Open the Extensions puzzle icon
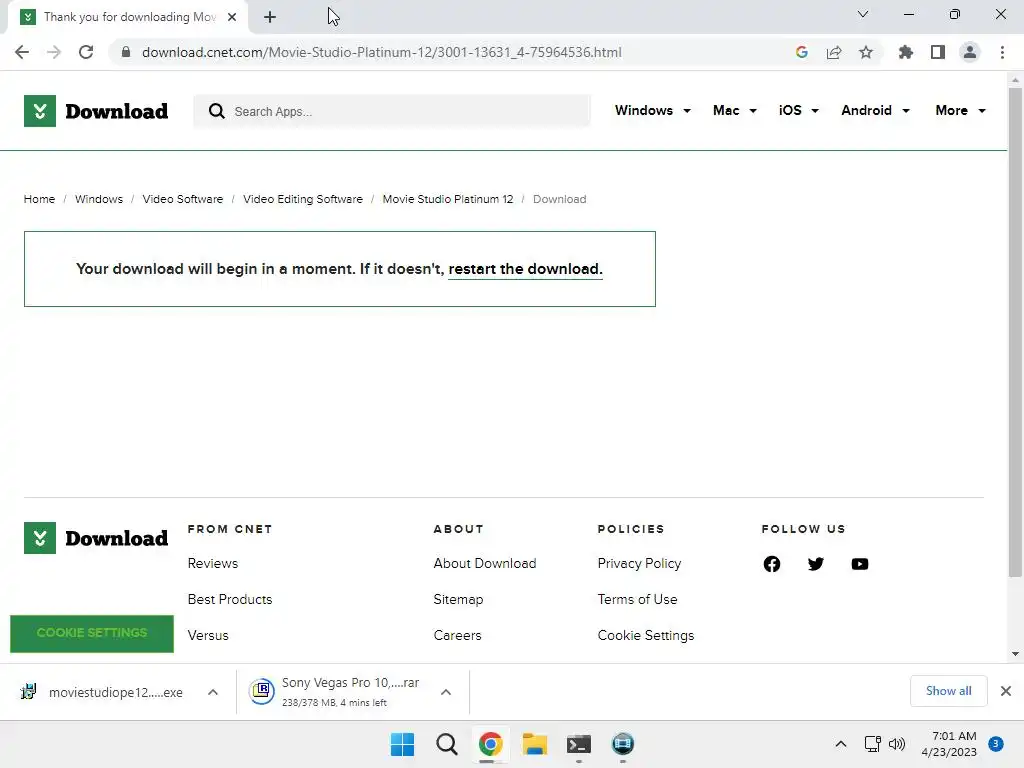 (906, 52)
